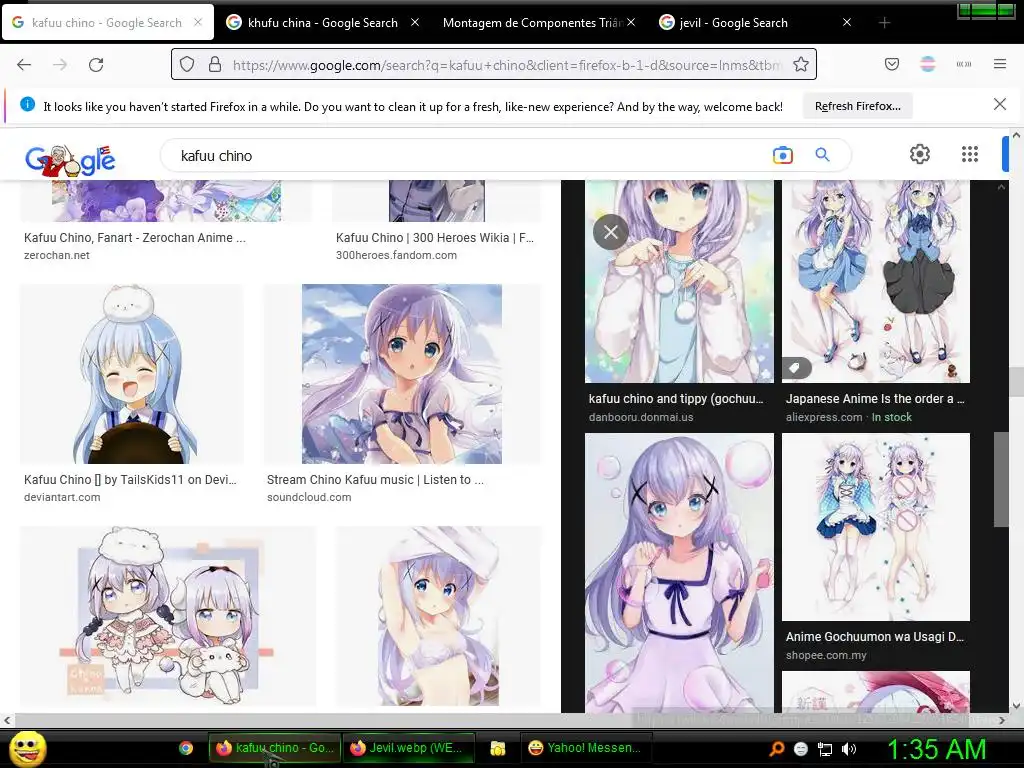Viewport: 1024px width, 768px height.
Task: Switch to Montagem de Componentes tab
Action: [x=532, y=23]
